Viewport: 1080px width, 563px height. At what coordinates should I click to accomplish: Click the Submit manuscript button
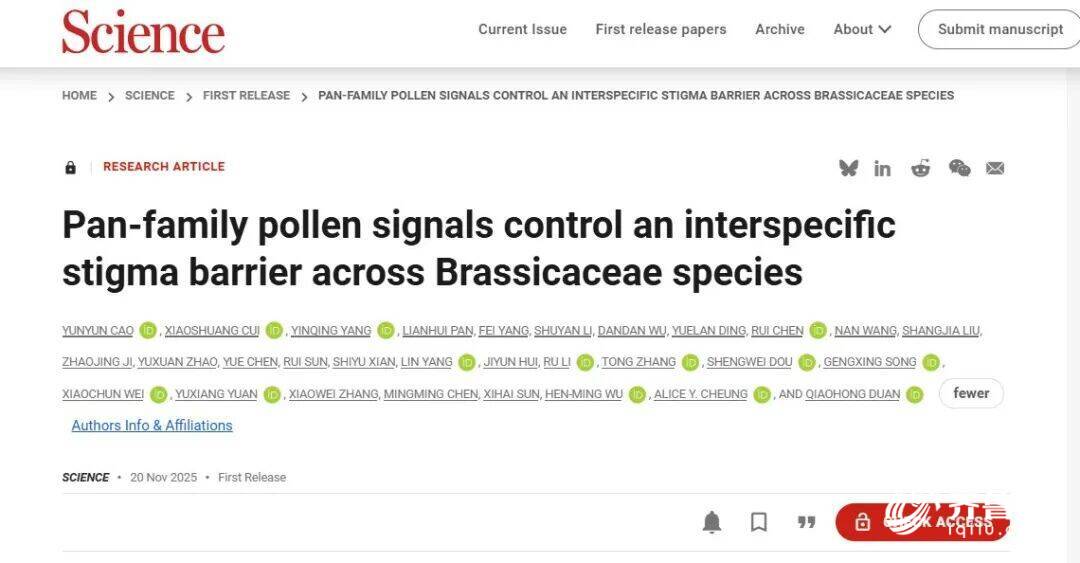[1000, 29]
